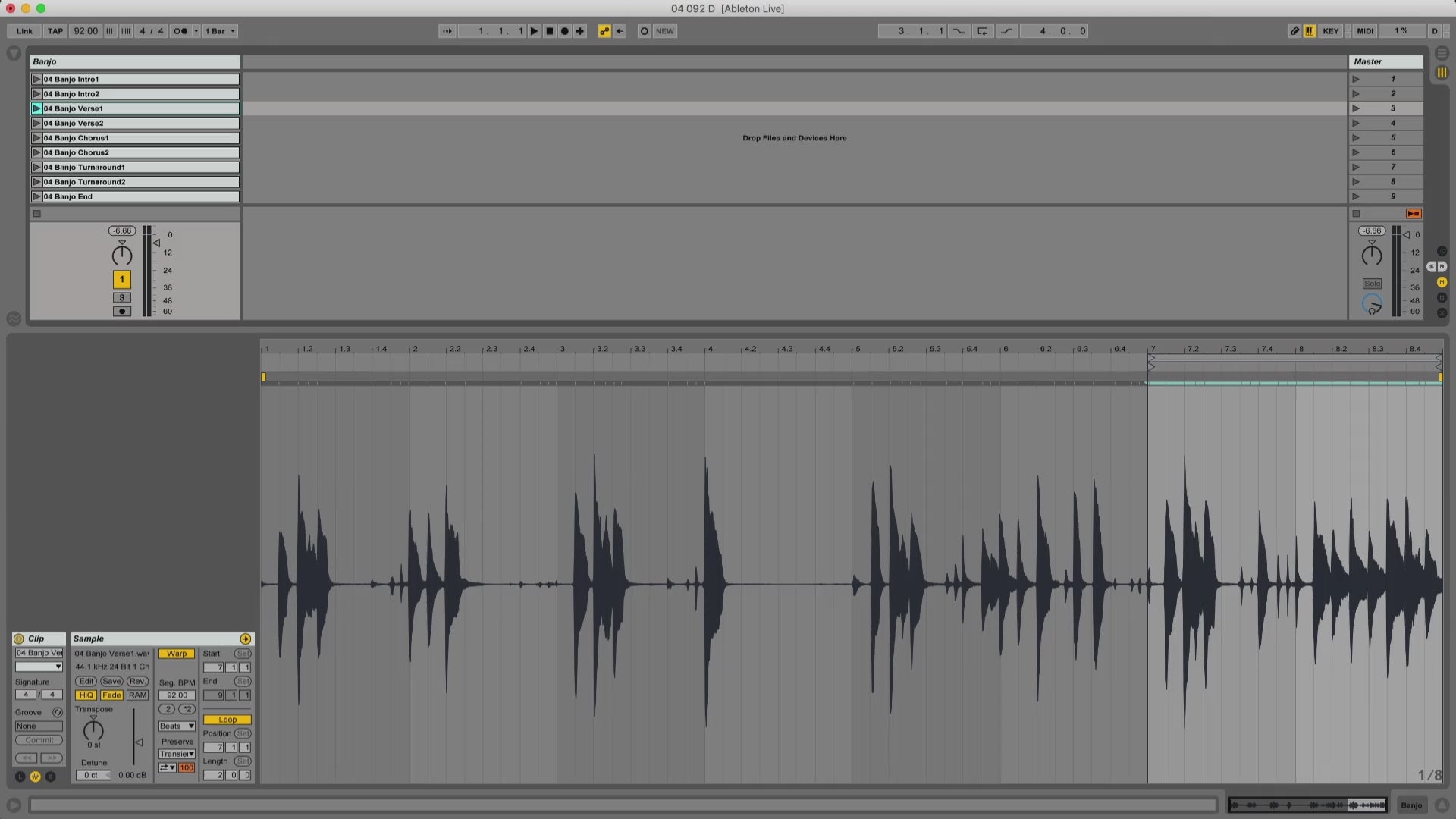The height and width of the screenshot is (819, 1456).
Task: Click the groove Hot-Swap icon
Action: pyautogui.click(x=57, y=713)
